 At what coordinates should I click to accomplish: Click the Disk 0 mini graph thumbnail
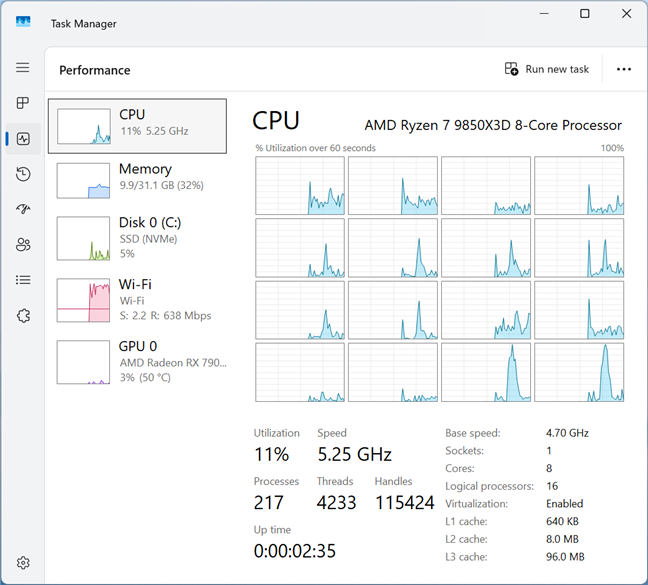pyautogui.click(x=83, y=238)
